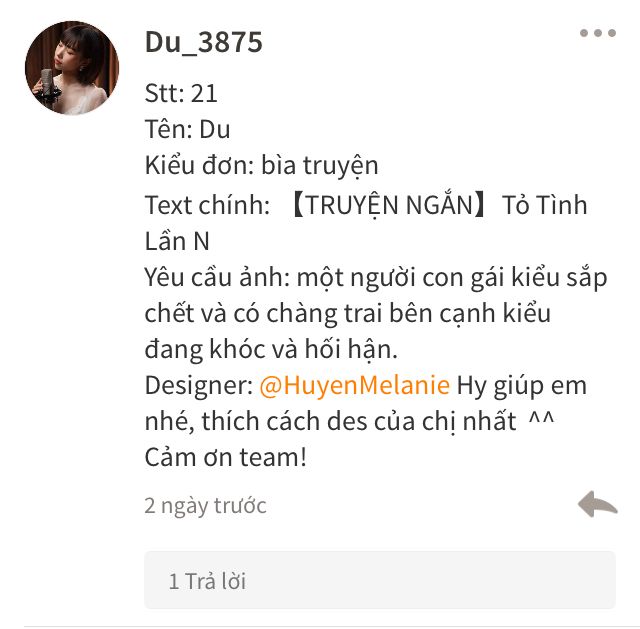Click the "Lần N" text
Screen dimensions: 640x629
pos(177,241)
